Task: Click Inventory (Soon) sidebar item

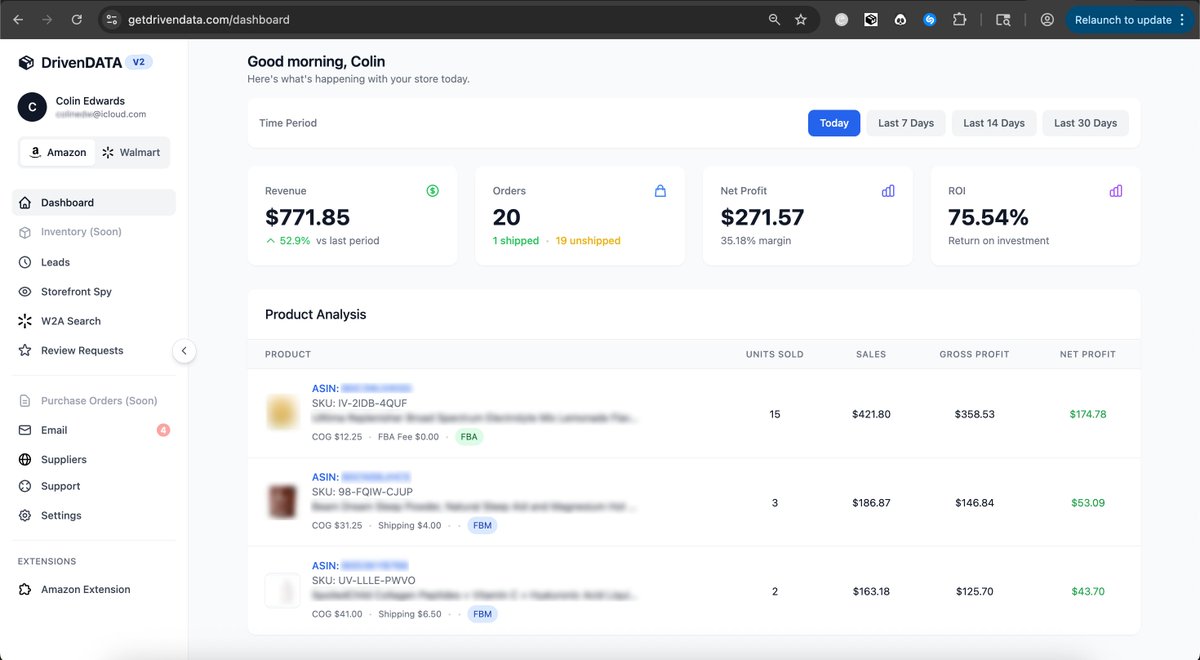Action: [x=94, y=232]
